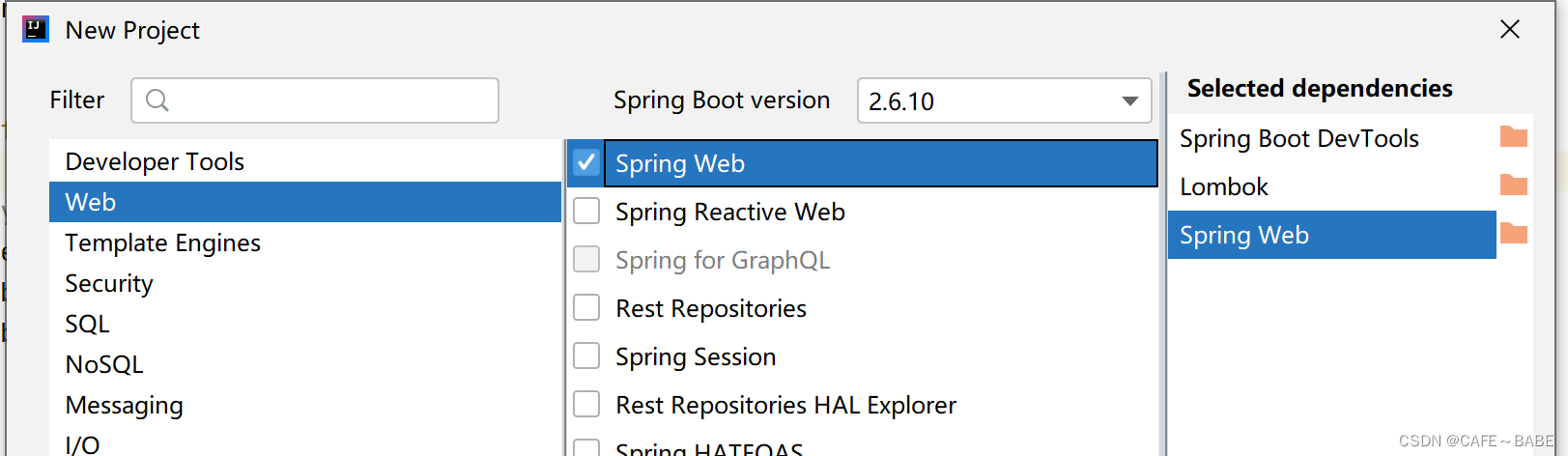
Task: Click inside the Filter search field
Action: [x=315, y=100]
